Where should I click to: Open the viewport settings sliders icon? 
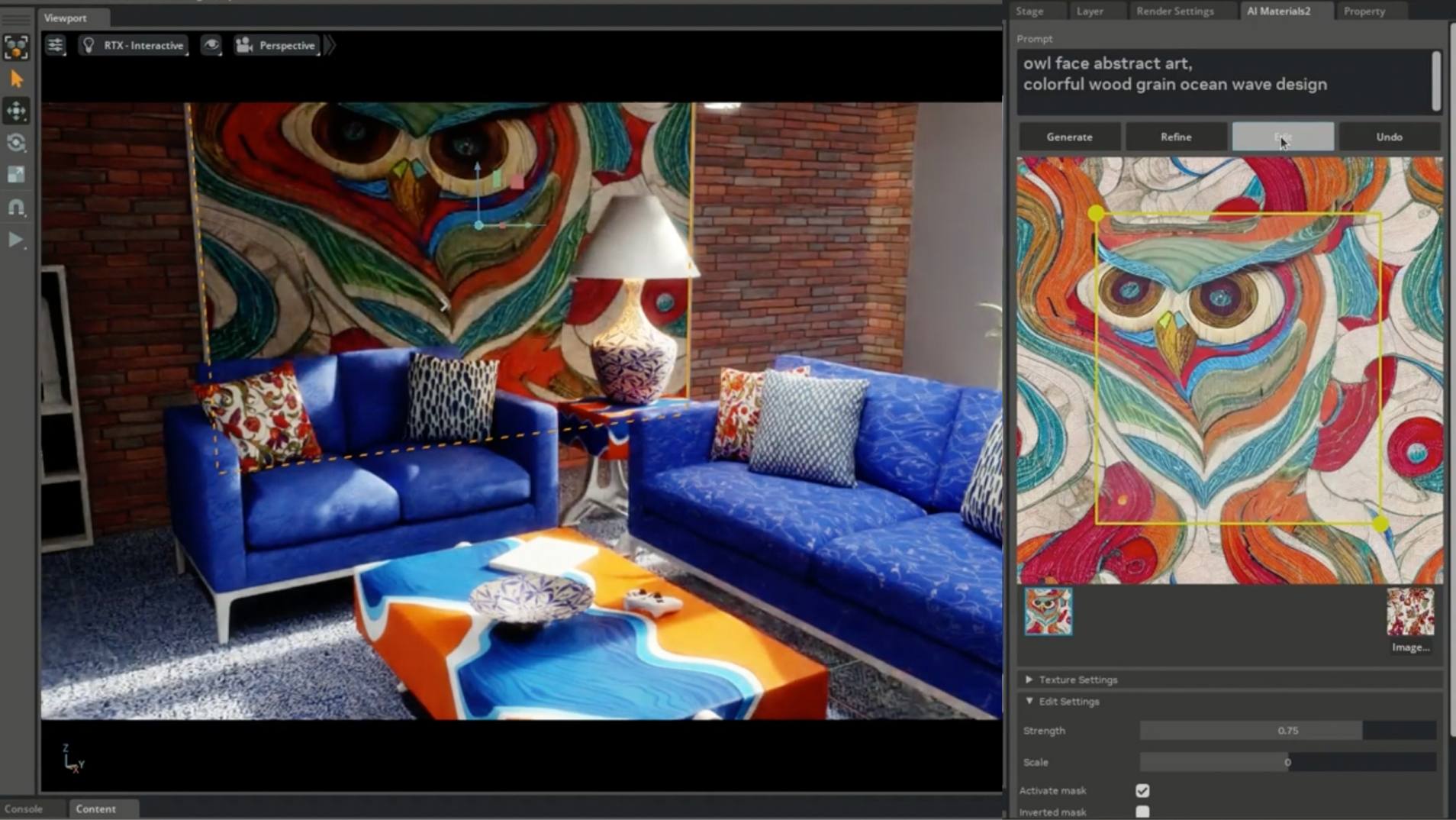[x=56, y=46]
